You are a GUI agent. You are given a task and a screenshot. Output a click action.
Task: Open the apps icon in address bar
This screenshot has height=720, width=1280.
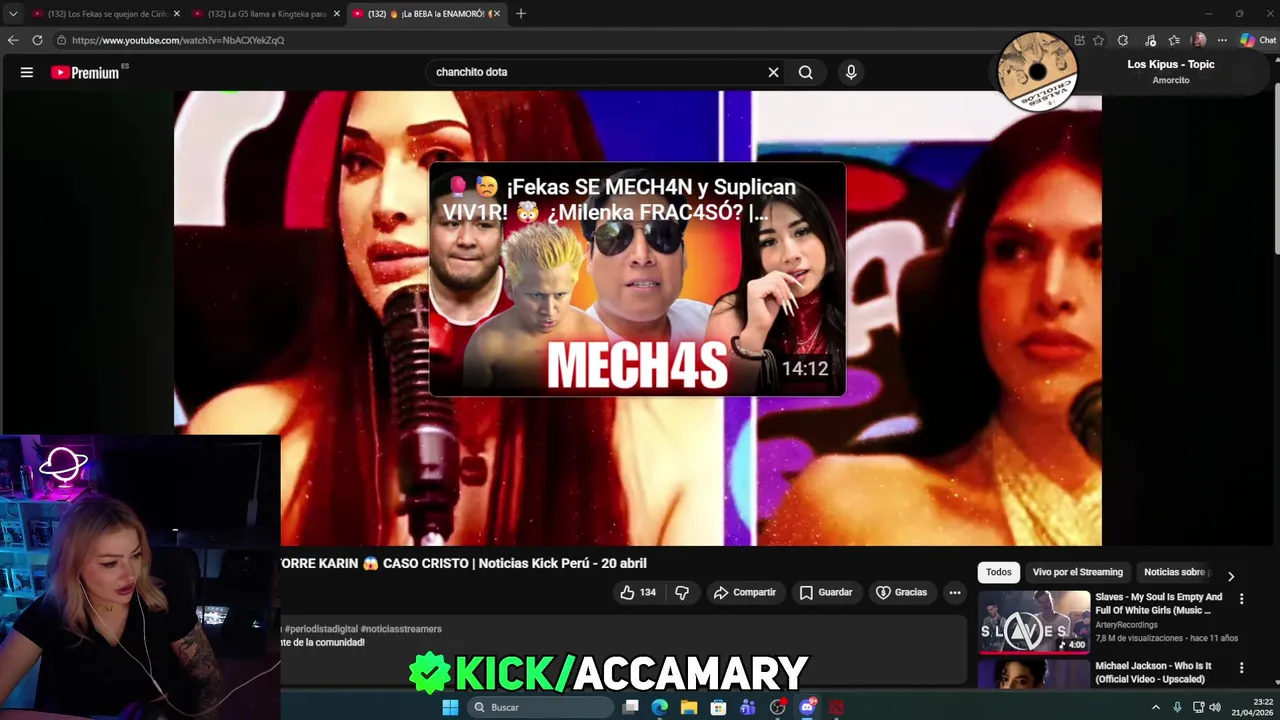(1079, 40)
